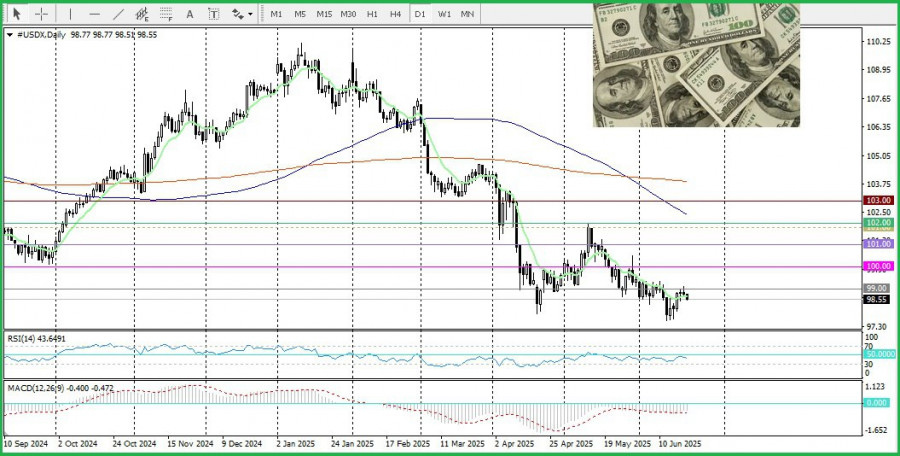Click the 19 May 2025 date label
900x456 pixels.
coord(625,444)
